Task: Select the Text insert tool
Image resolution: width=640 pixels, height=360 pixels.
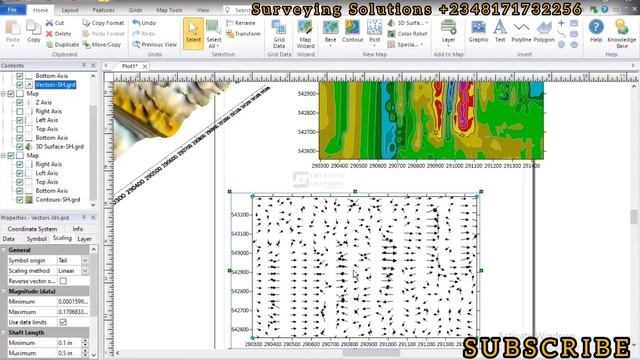Action: click(x=500, y=31)
